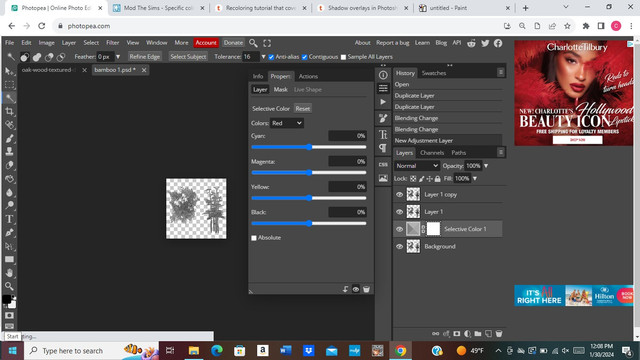Open the History panel options menu
The height and width of the screenshot is (360, 640).
coord(500,72)
